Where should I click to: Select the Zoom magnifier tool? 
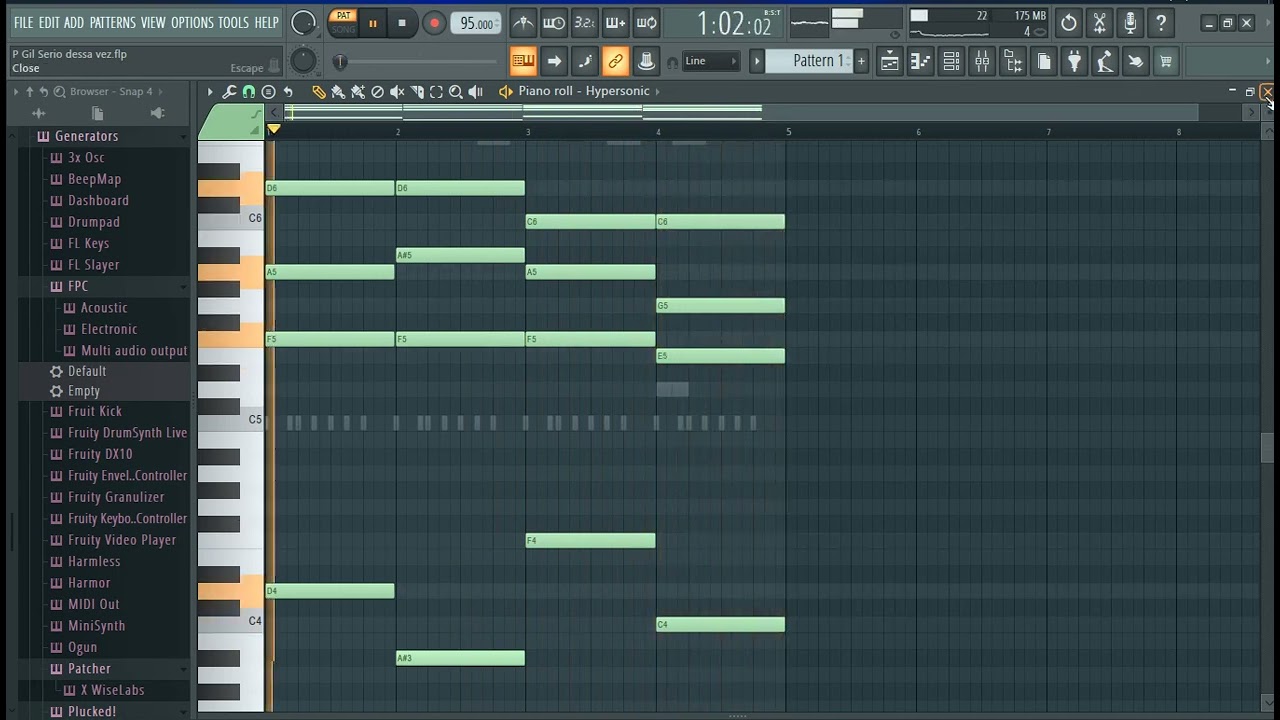point(456,92)
